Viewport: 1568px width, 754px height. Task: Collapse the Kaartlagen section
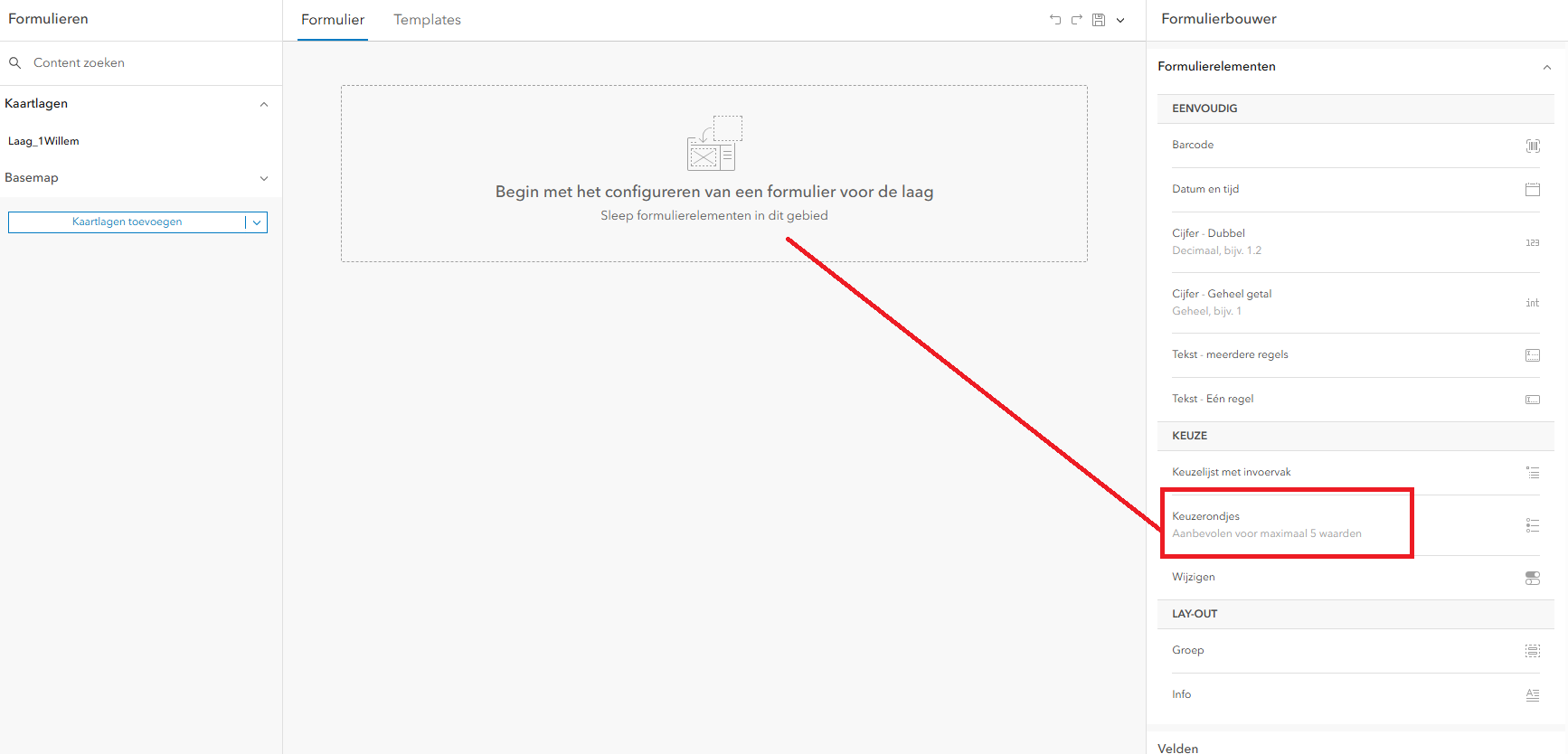click(264, 104)
